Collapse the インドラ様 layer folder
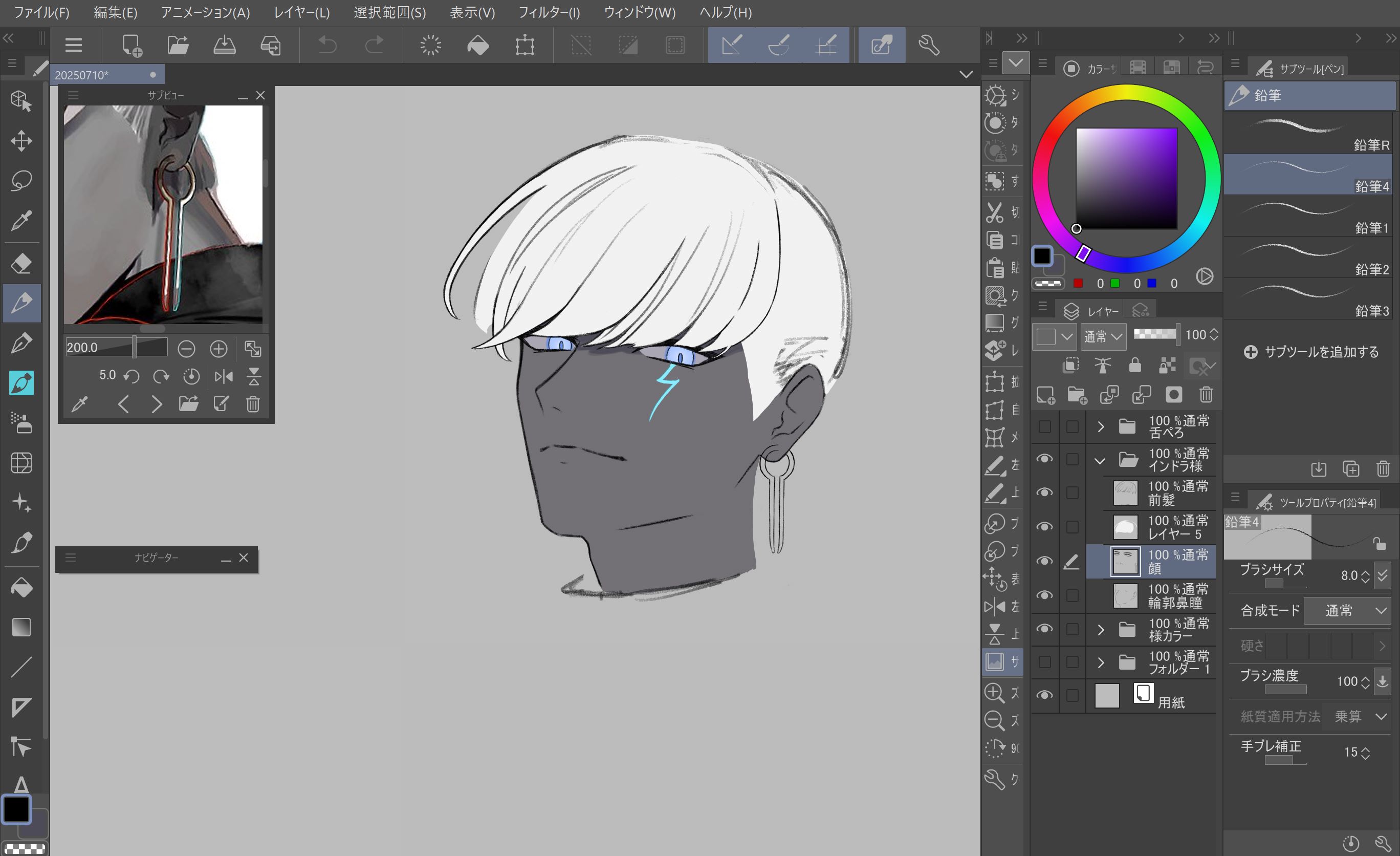This screenshot has height=856, width=1400. click(x=1100, y=460)
